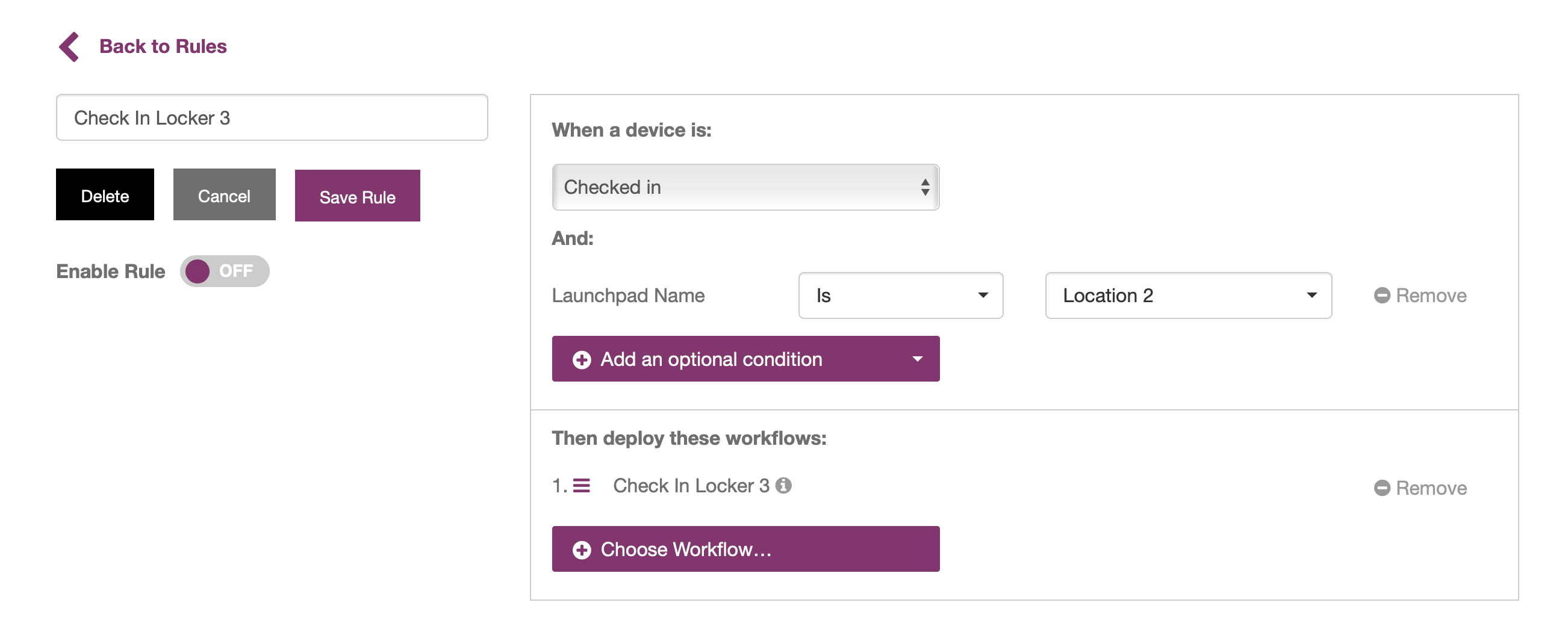Save the rule

coord(357,196)
